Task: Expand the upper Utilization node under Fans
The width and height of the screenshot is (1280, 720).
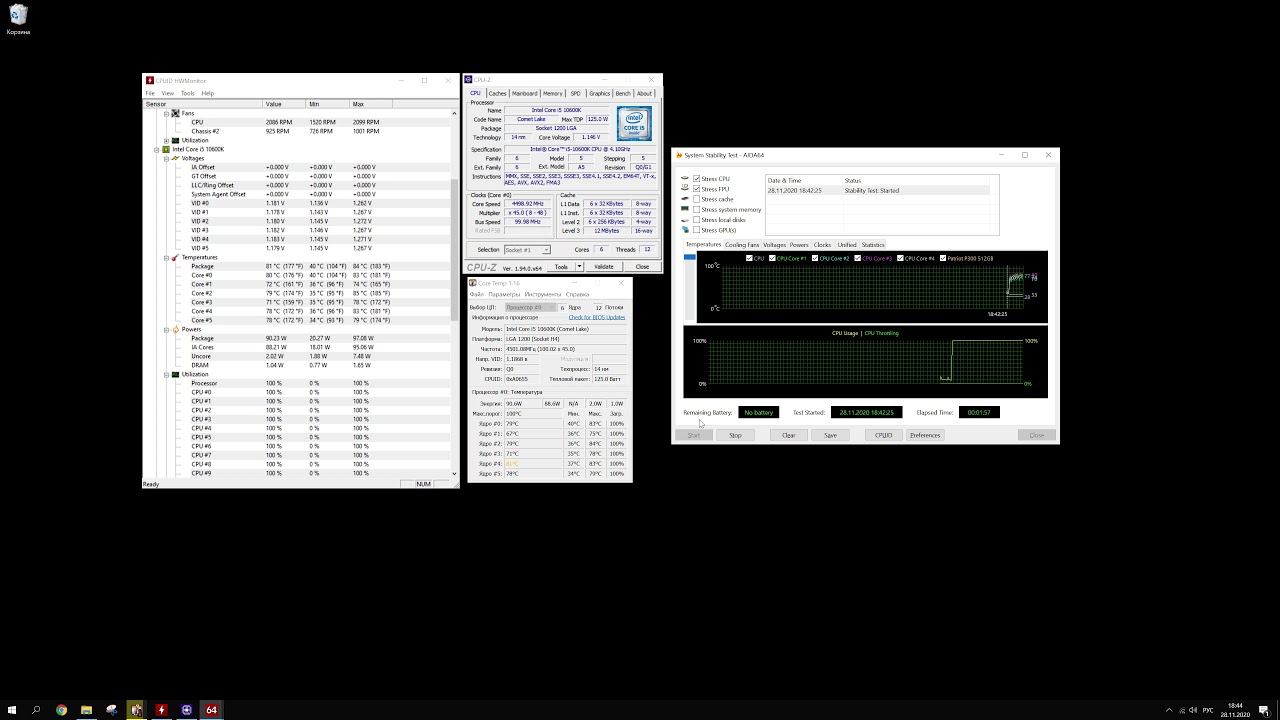Action: click(x=166, y=140)
